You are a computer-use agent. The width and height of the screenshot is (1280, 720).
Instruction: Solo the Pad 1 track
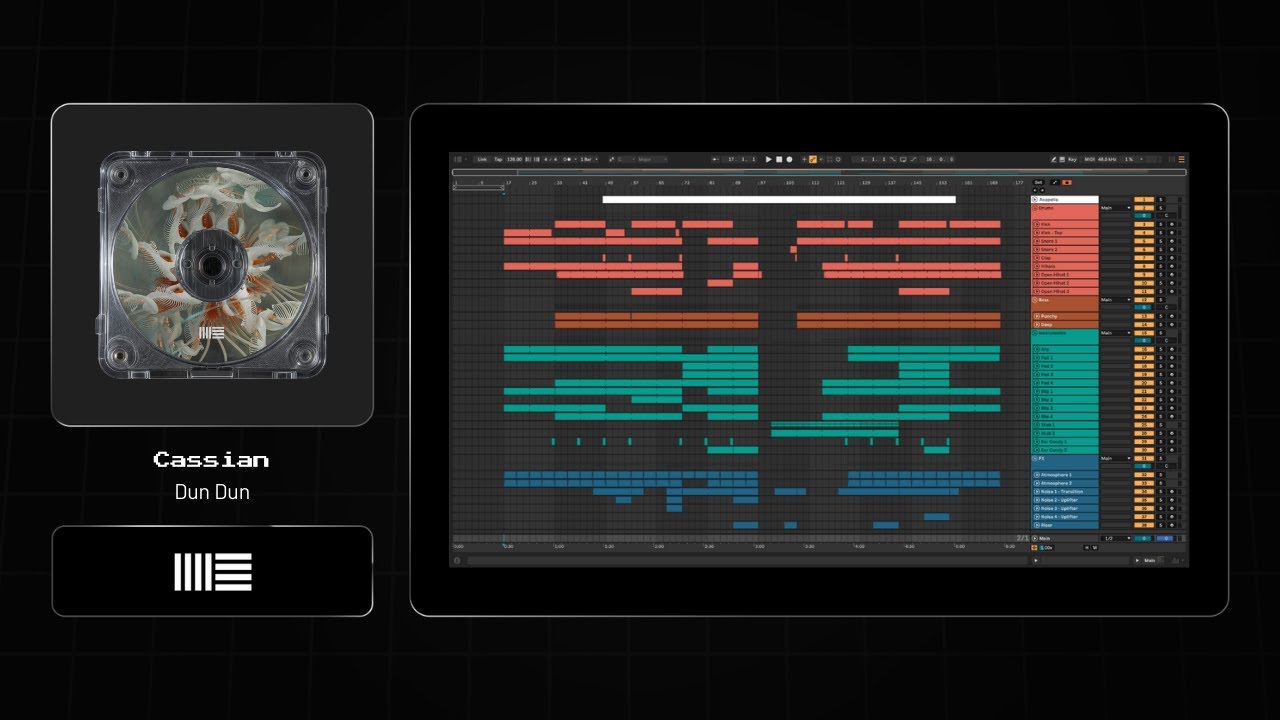click(1160, 358)
